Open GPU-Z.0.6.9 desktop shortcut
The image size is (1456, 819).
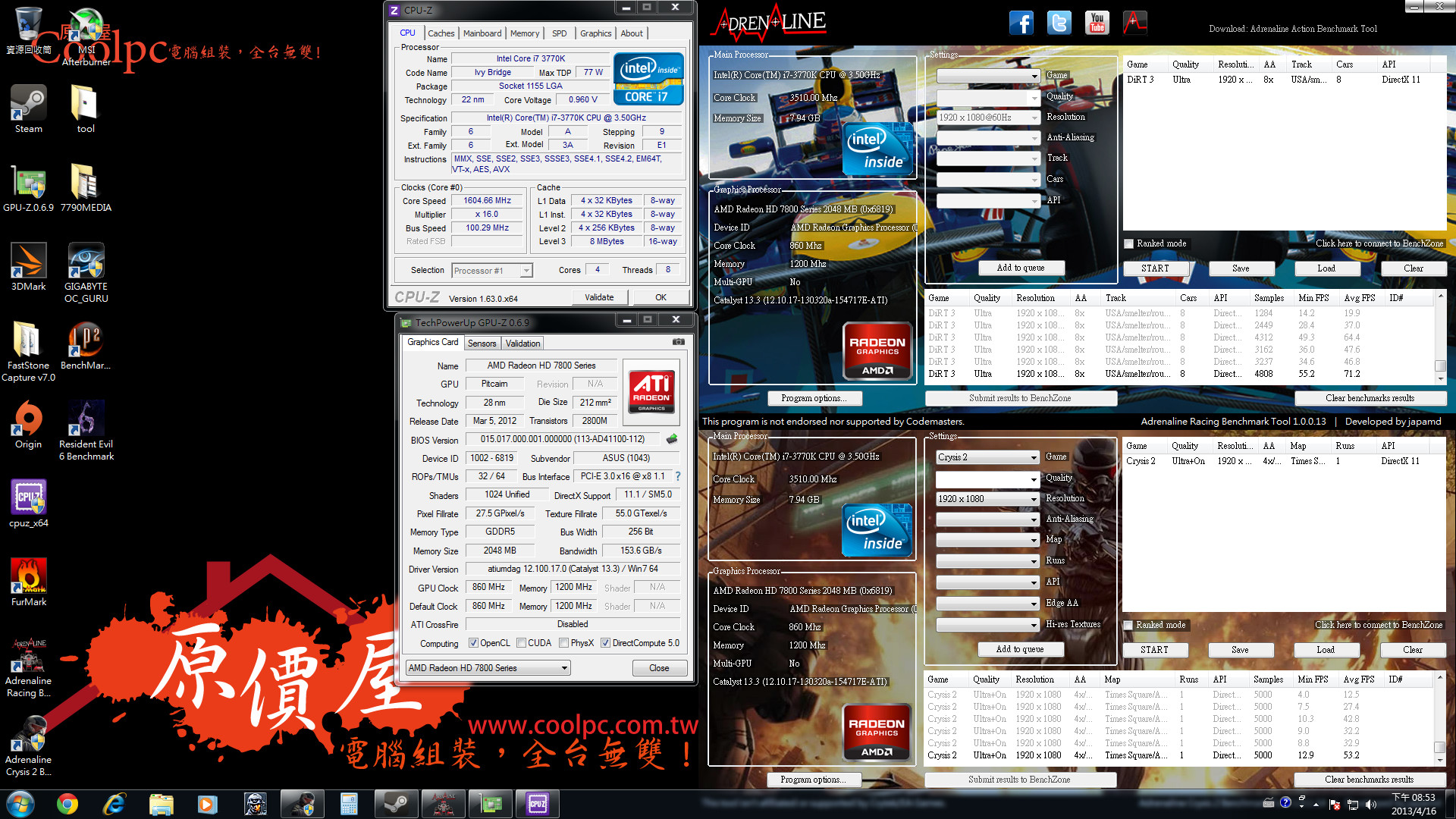point(29,187)
